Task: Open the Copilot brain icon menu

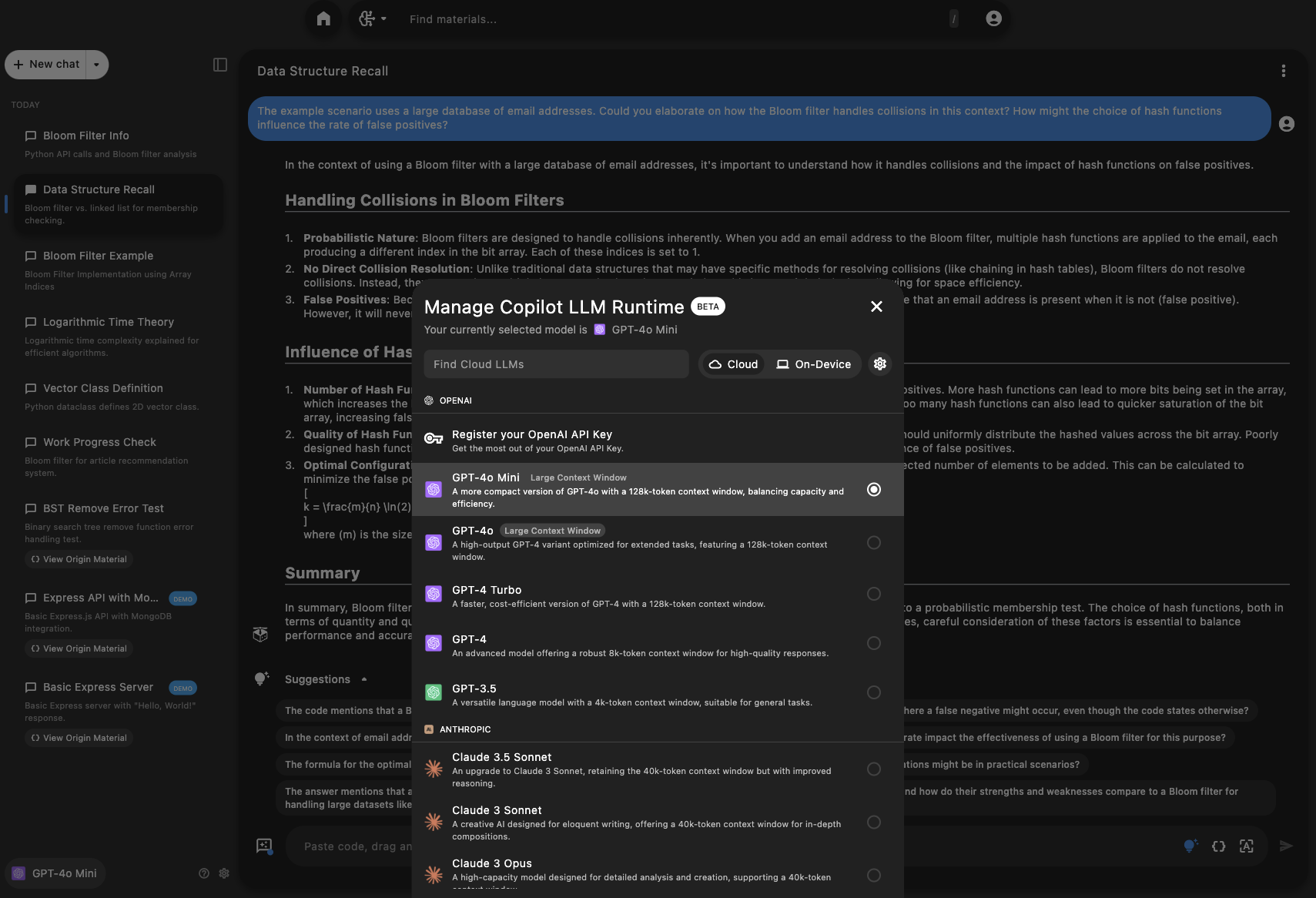Action: [373, 18]
